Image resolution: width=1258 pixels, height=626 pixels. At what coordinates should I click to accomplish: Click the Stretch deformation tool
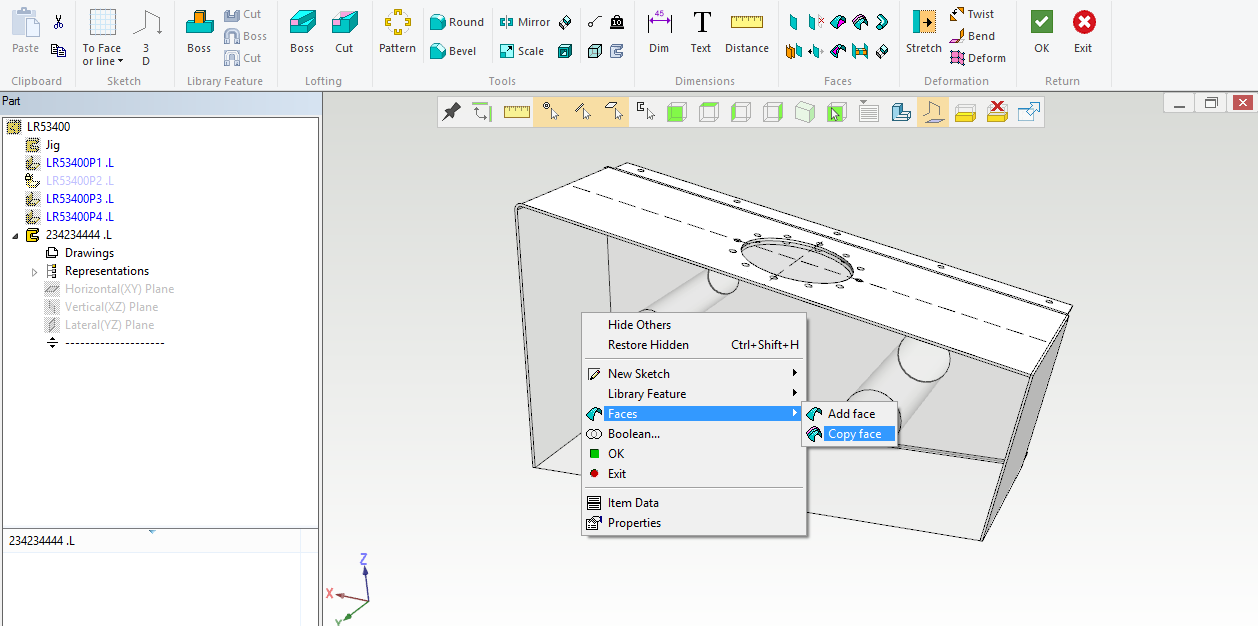pos(923,32)
